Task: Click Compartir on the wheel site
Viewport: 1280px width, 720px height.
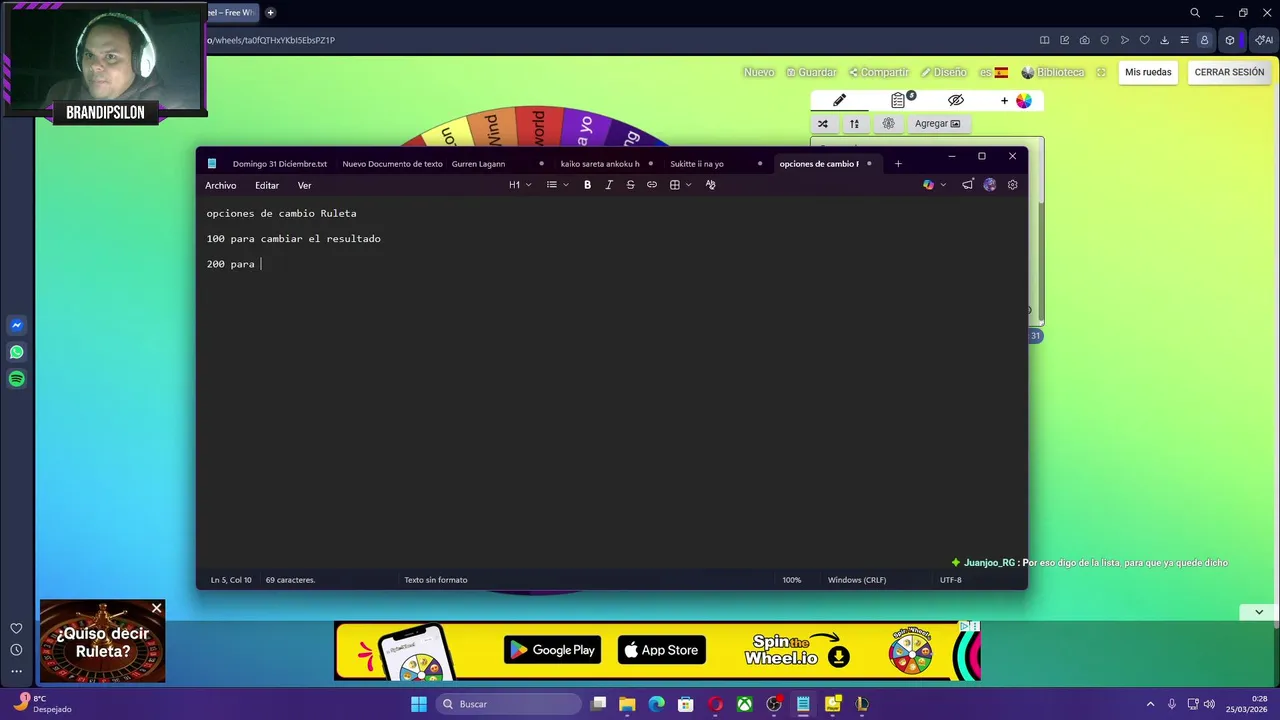Action: click(879, 72)
